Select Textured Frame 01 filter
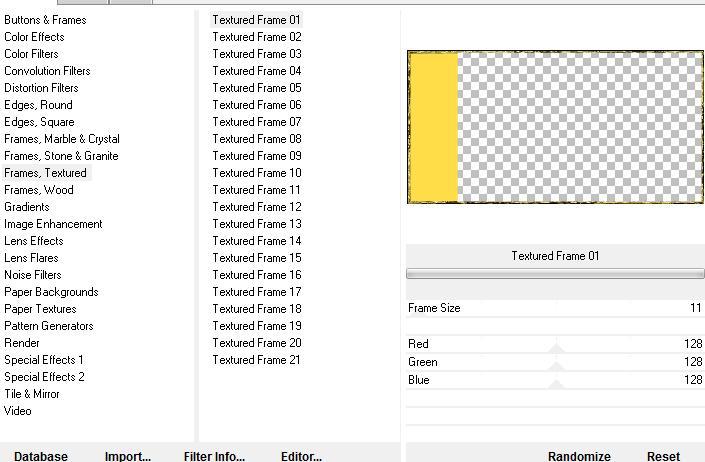This screenshot has height=462, width=705. (x=256, y=20)
